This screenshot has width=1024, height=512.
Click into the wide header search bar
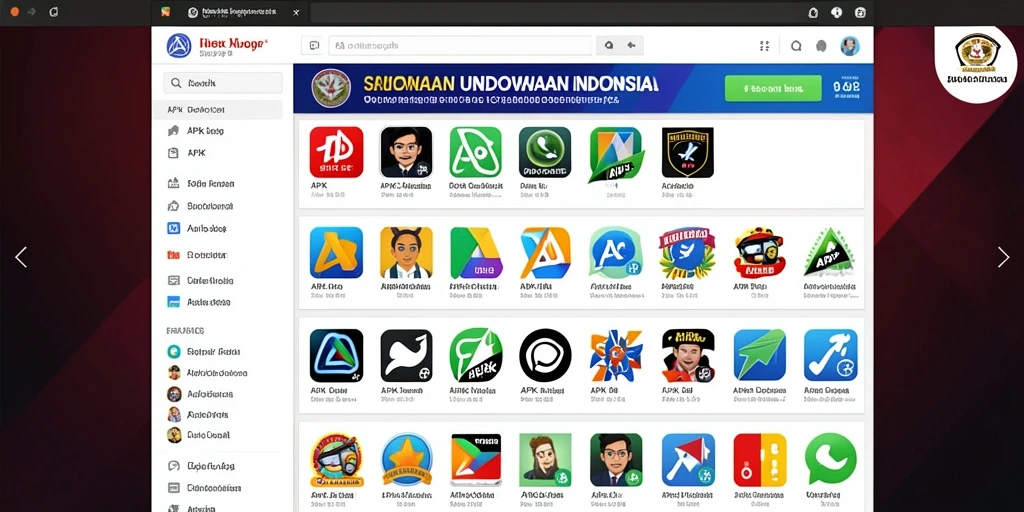click(x=460, y=46)
